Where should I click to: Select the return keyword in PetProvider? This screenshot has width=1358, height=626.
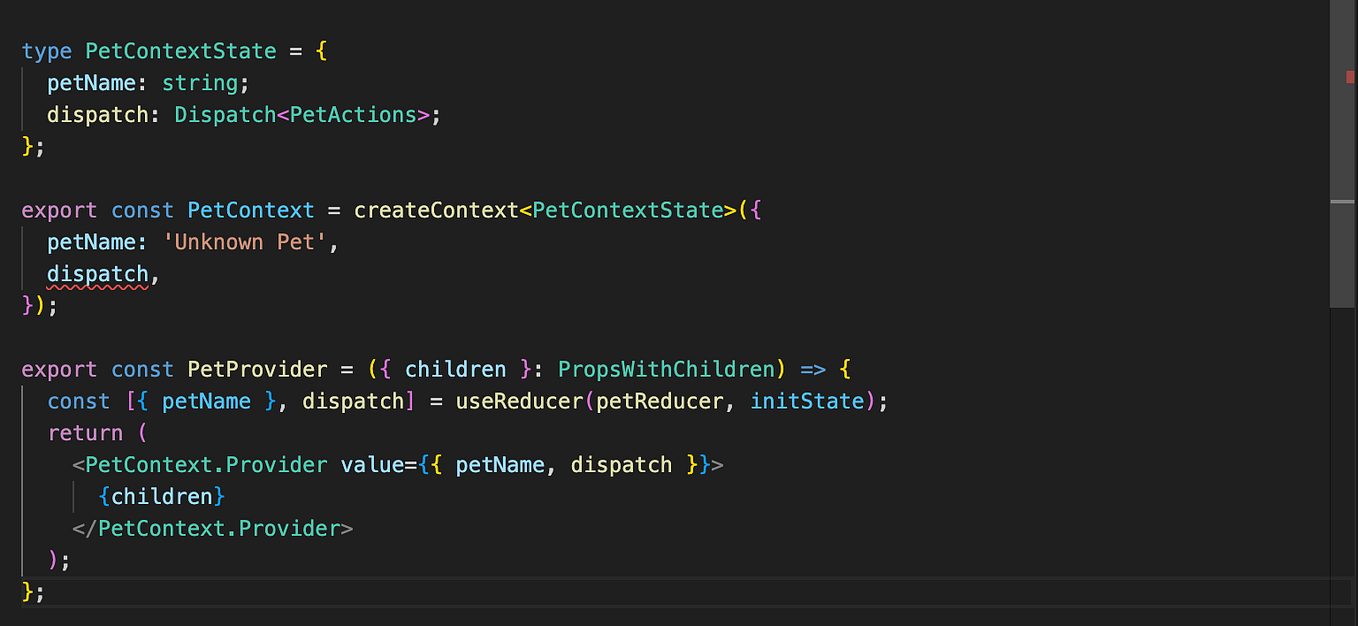86,432
